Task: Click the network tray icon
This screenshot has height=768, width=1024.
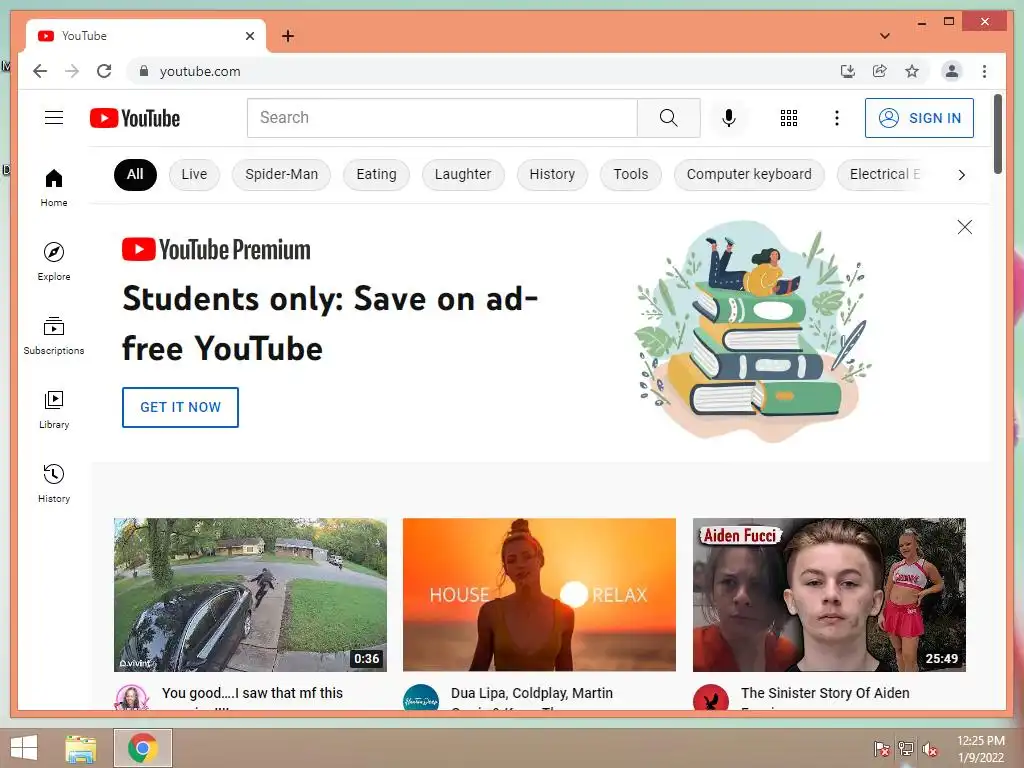Action: click(x=906, y=748)
